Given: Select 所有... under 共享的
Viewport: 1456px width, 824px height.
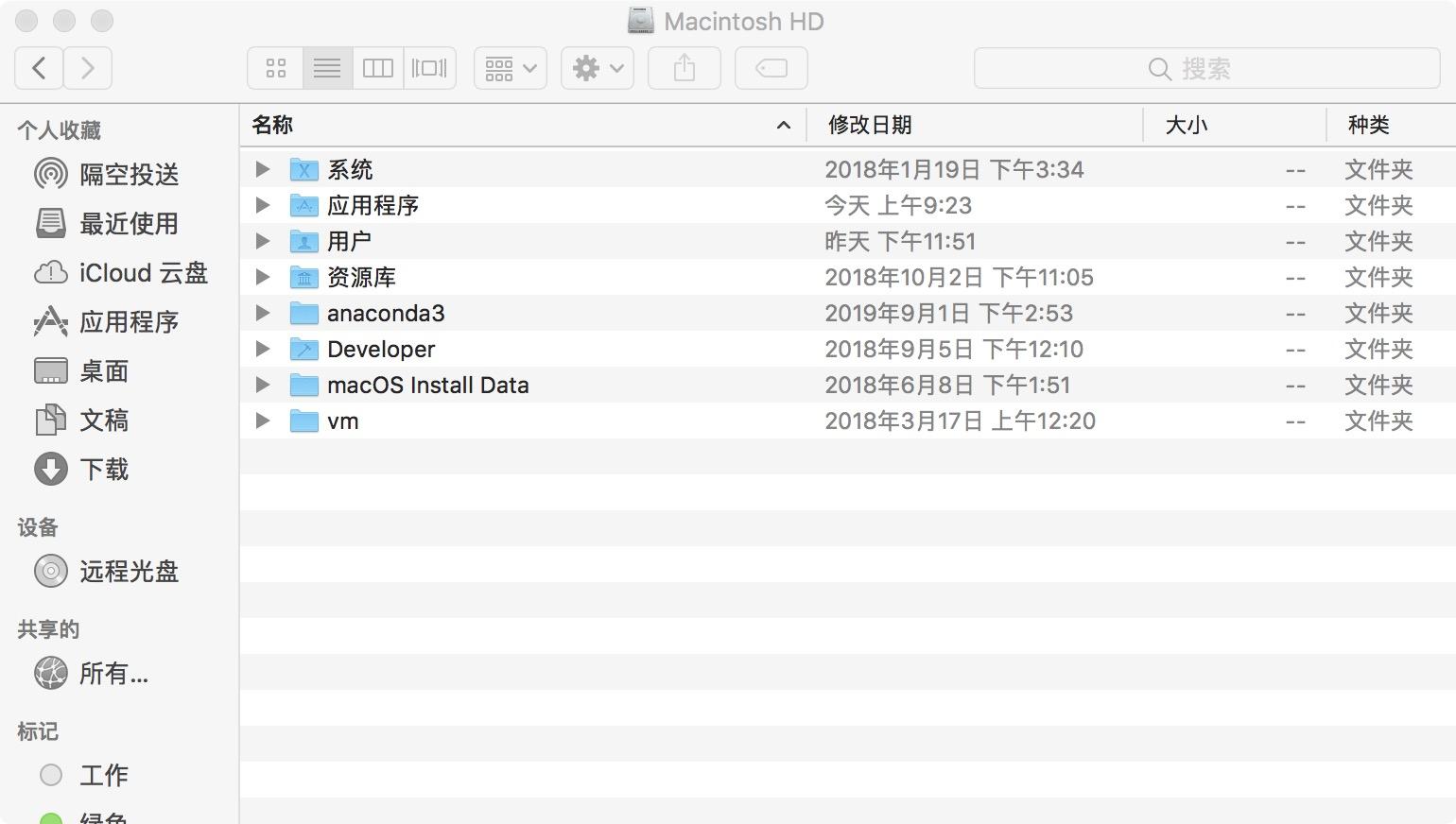Looking at the screenshot, I should pyautogui.click(x=113, y=674).
